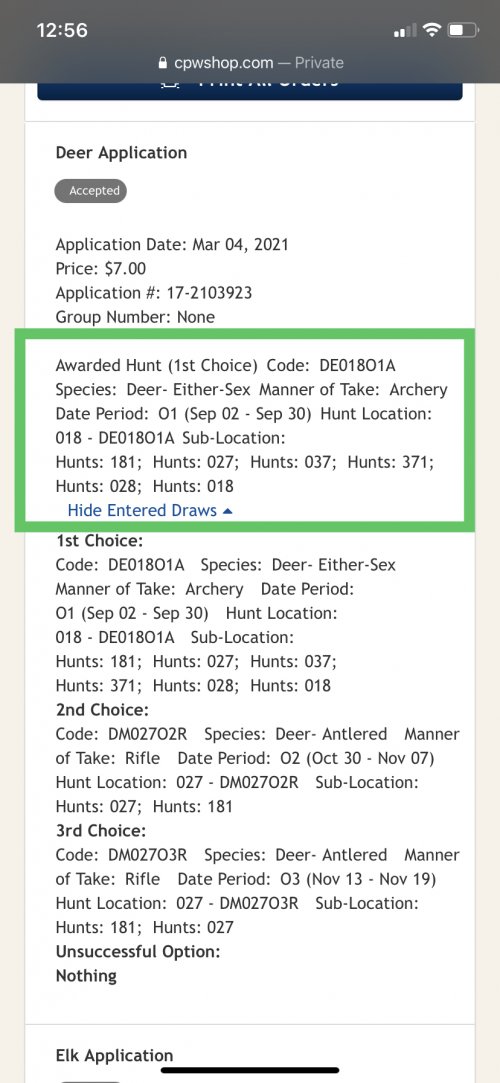Image resolution: width=500 pixels, height=1083 pixels.
Task: Click the 3rd Choice heading
Action: (x=101, y=830)
